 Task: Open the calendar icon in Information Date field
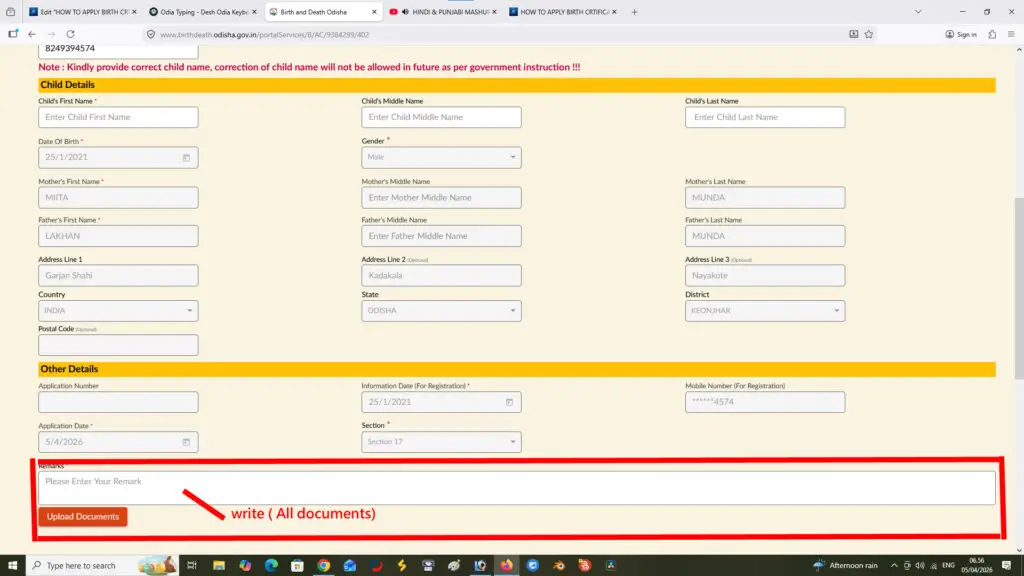pyautogui.click(x=509, y=402)
